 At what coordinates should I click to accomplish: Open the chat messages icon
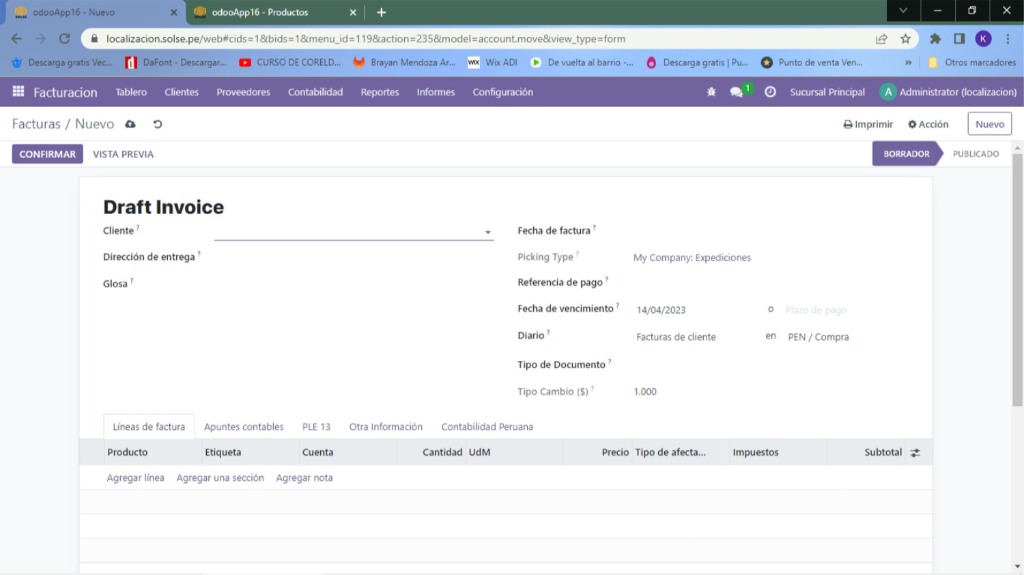pos(737,92)
